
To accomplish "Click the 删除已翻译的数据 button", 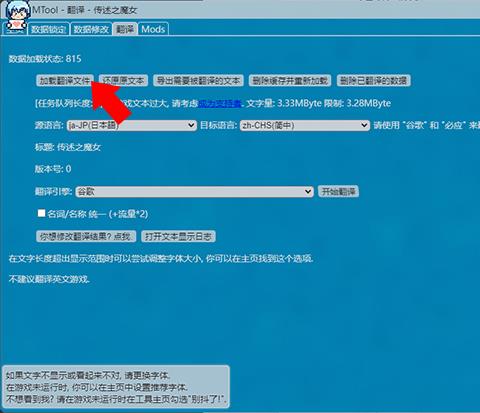I will [373, 81].
